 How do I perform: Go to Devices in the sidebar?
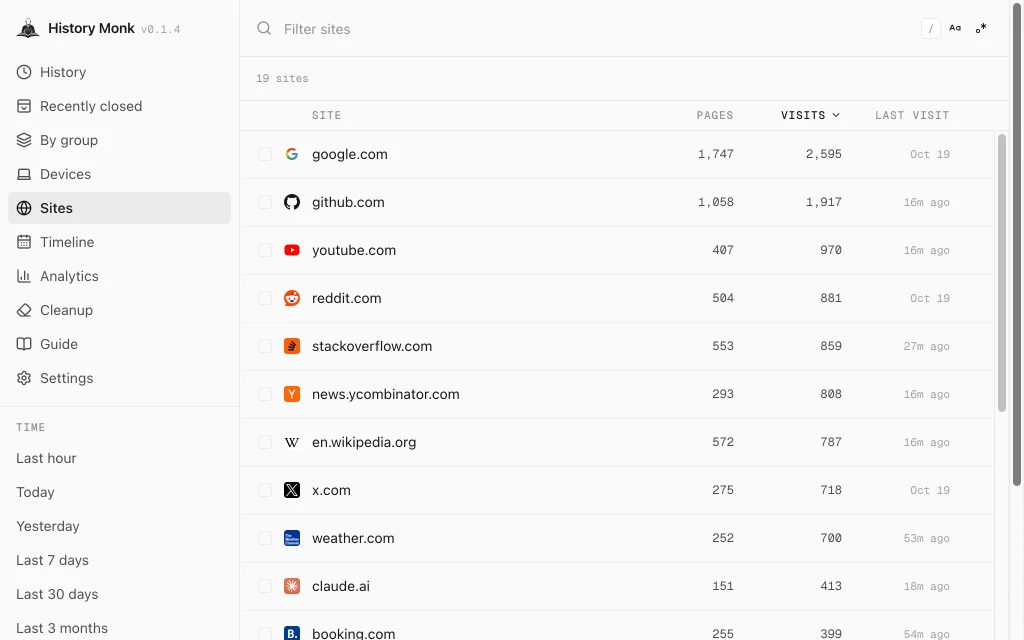coord(120,174)
